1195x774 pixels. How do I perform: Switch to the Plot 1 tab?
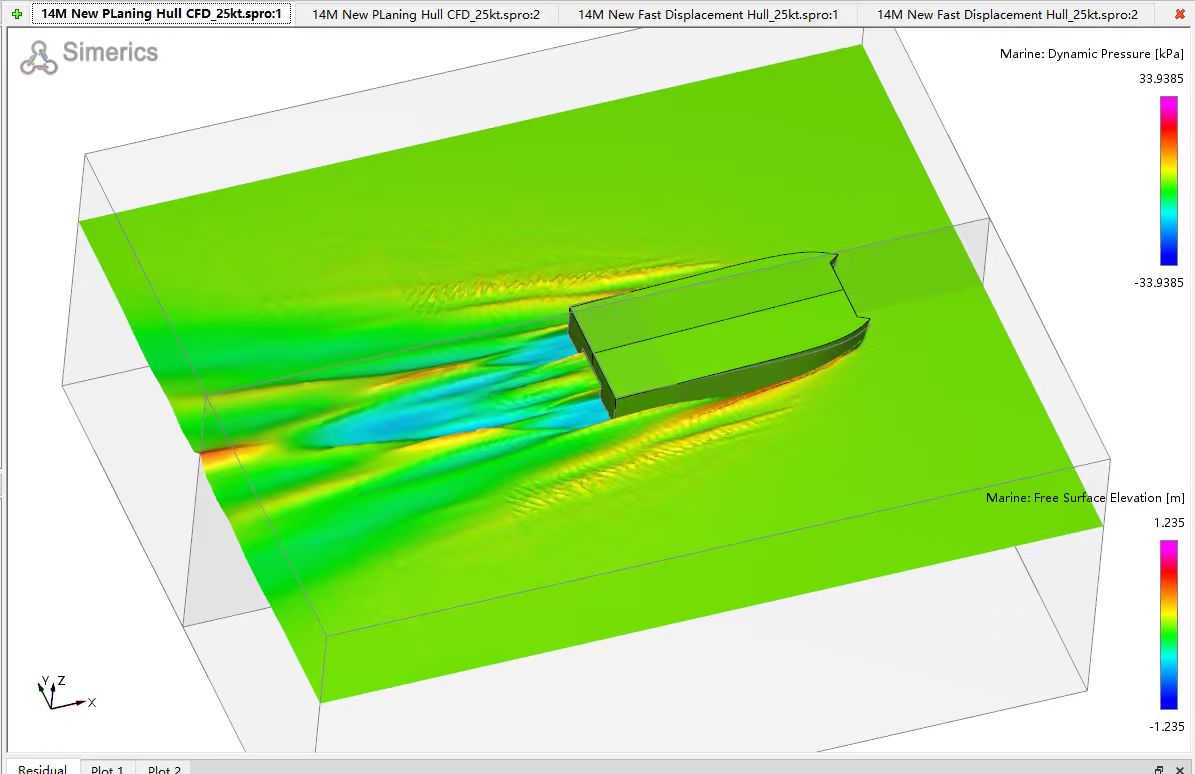click(x=107, y=768)
